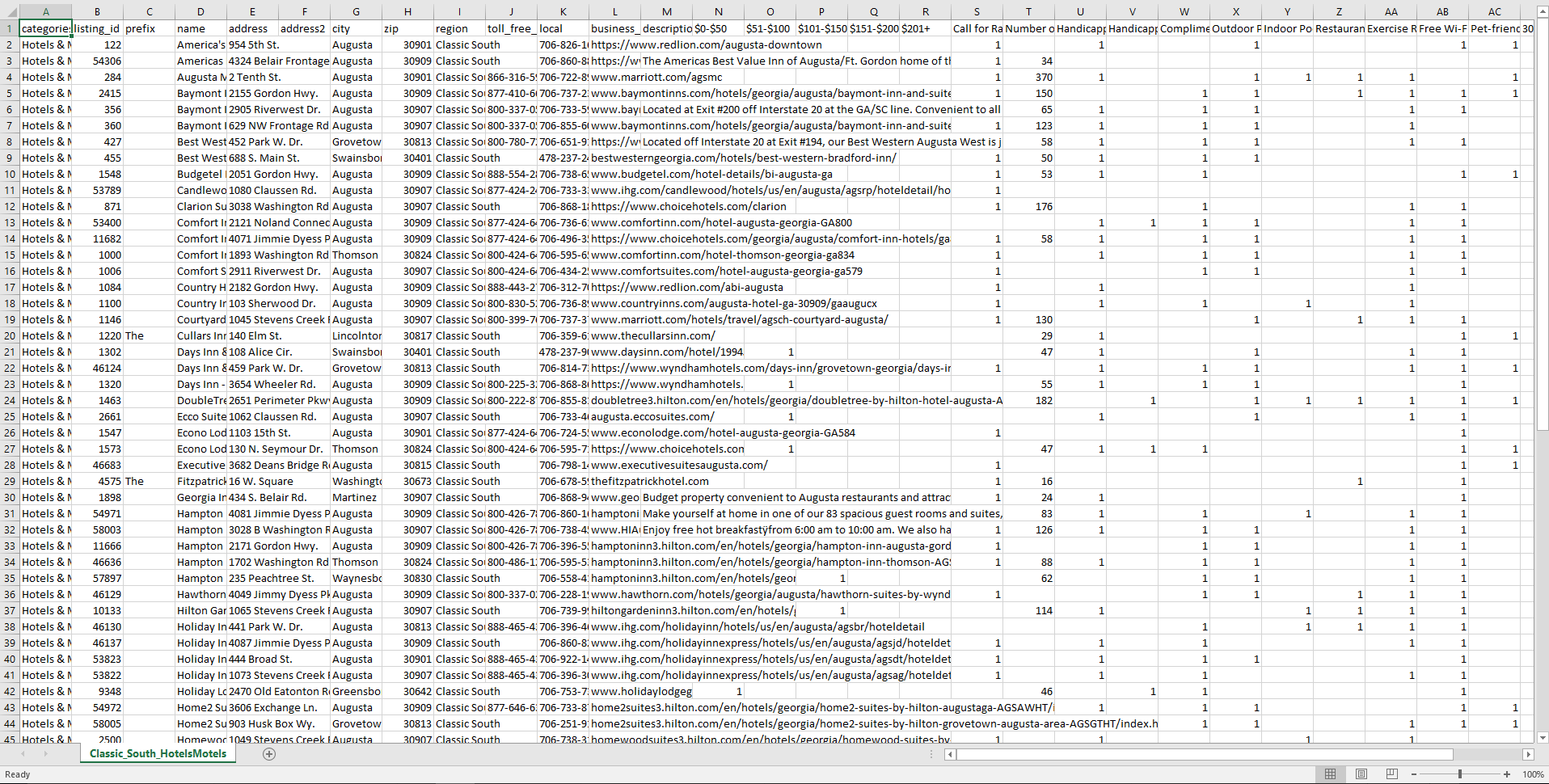Screen dimensions: 1549x784
Task: Click the 'region' header cell
Action: (459, 28)
